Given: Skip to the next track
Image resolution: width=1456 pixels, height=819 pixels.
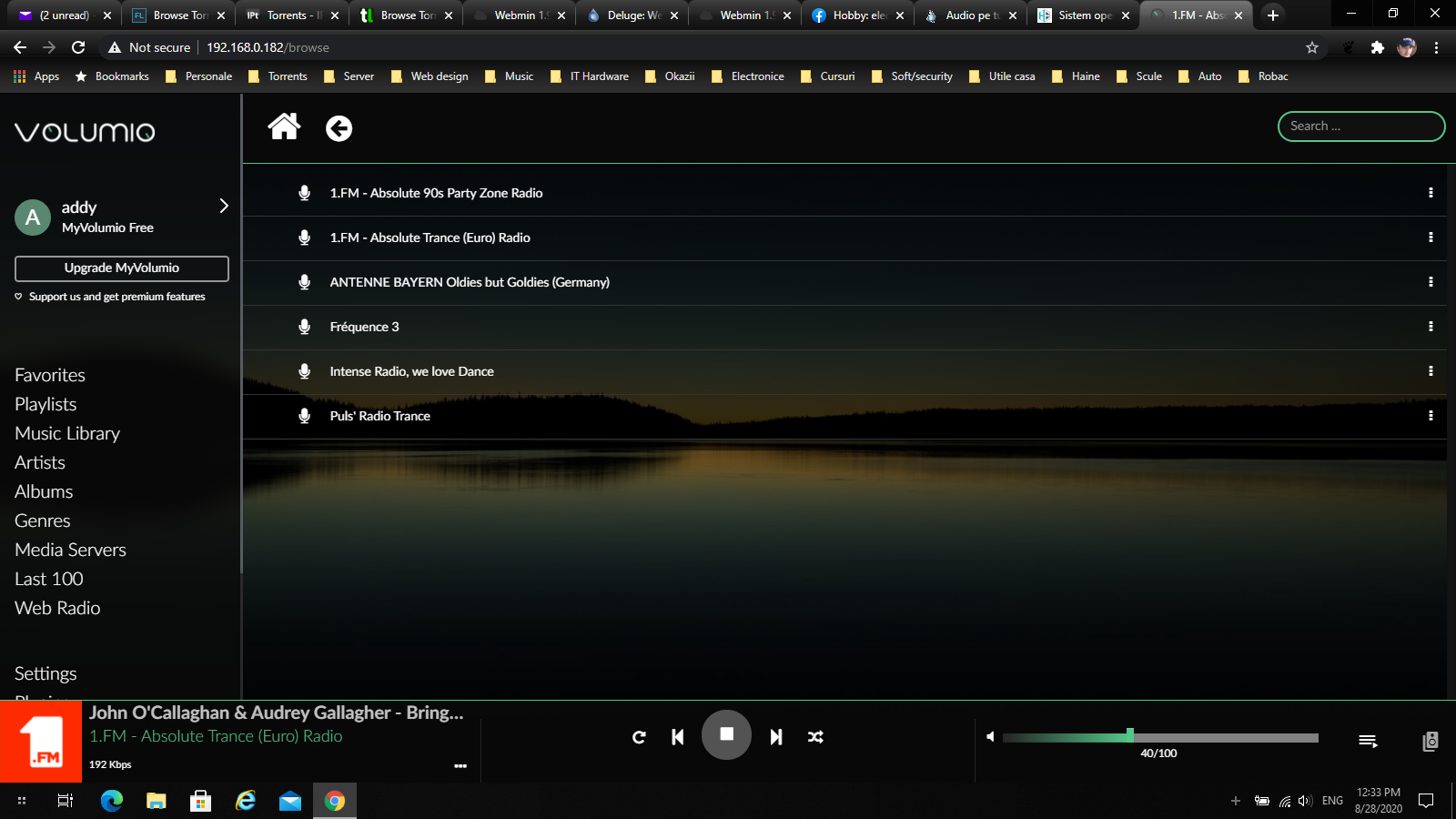Looking at the screenshot, I should [x=775, y=737].
